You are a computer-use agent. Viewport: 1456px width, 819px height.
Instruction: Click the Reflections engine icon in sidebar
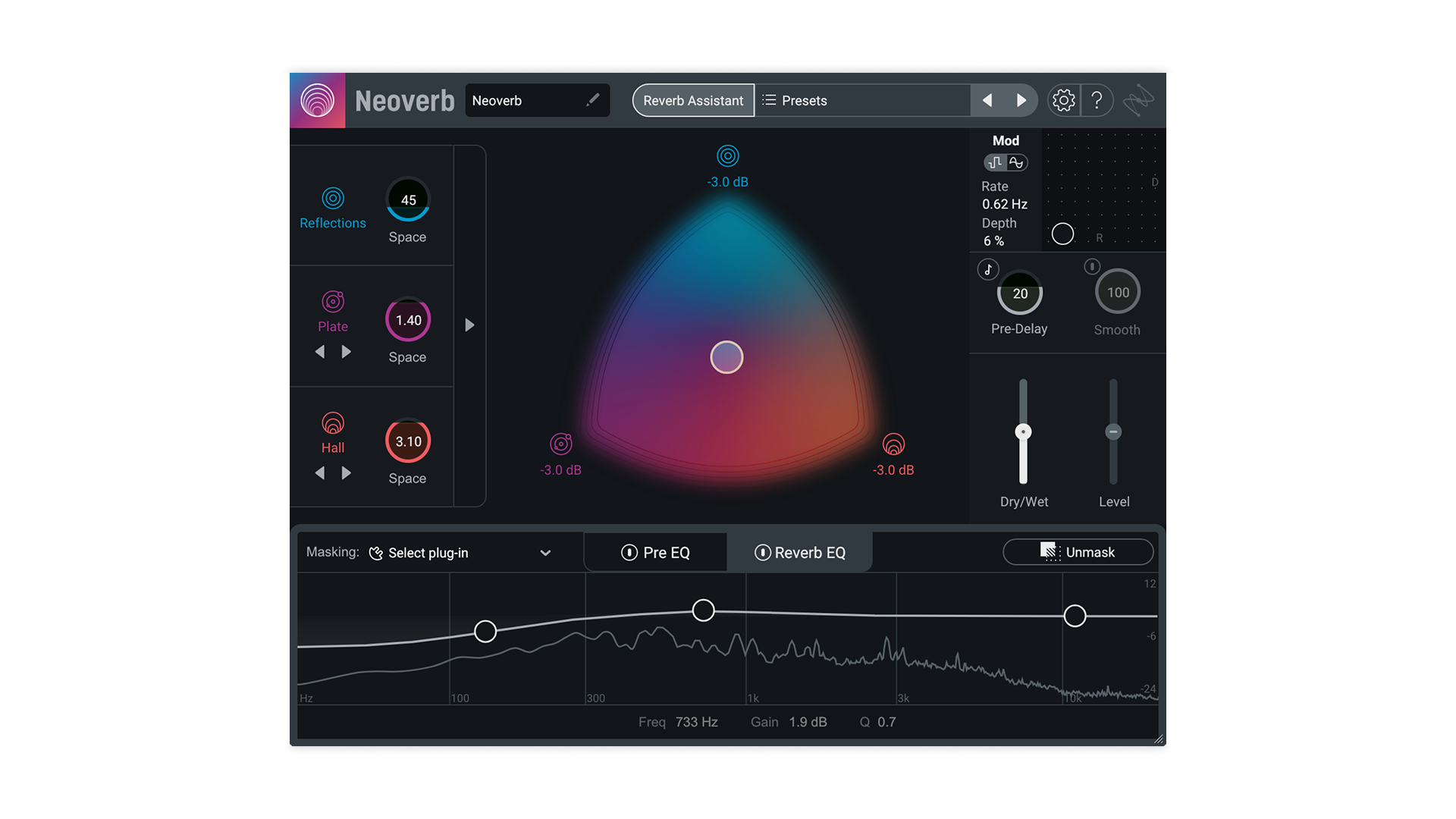coord(333,198)
